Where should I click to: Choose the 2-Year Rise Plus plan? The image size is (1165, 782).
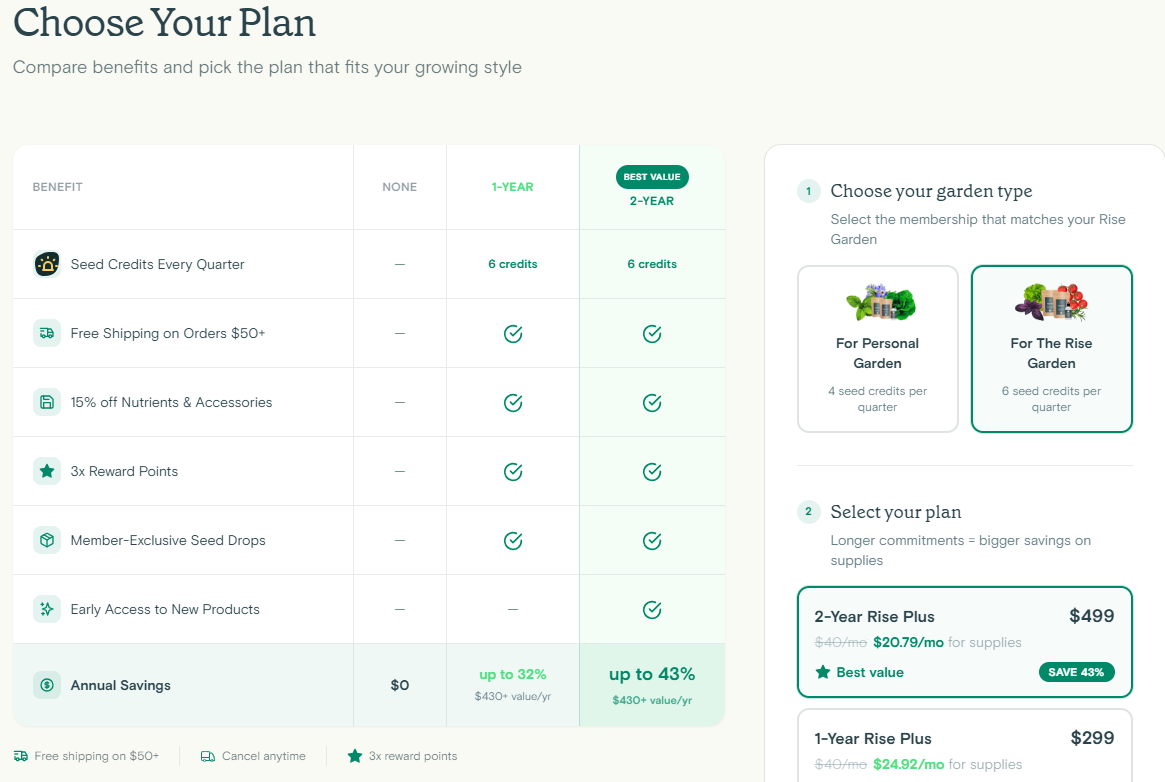964,641
